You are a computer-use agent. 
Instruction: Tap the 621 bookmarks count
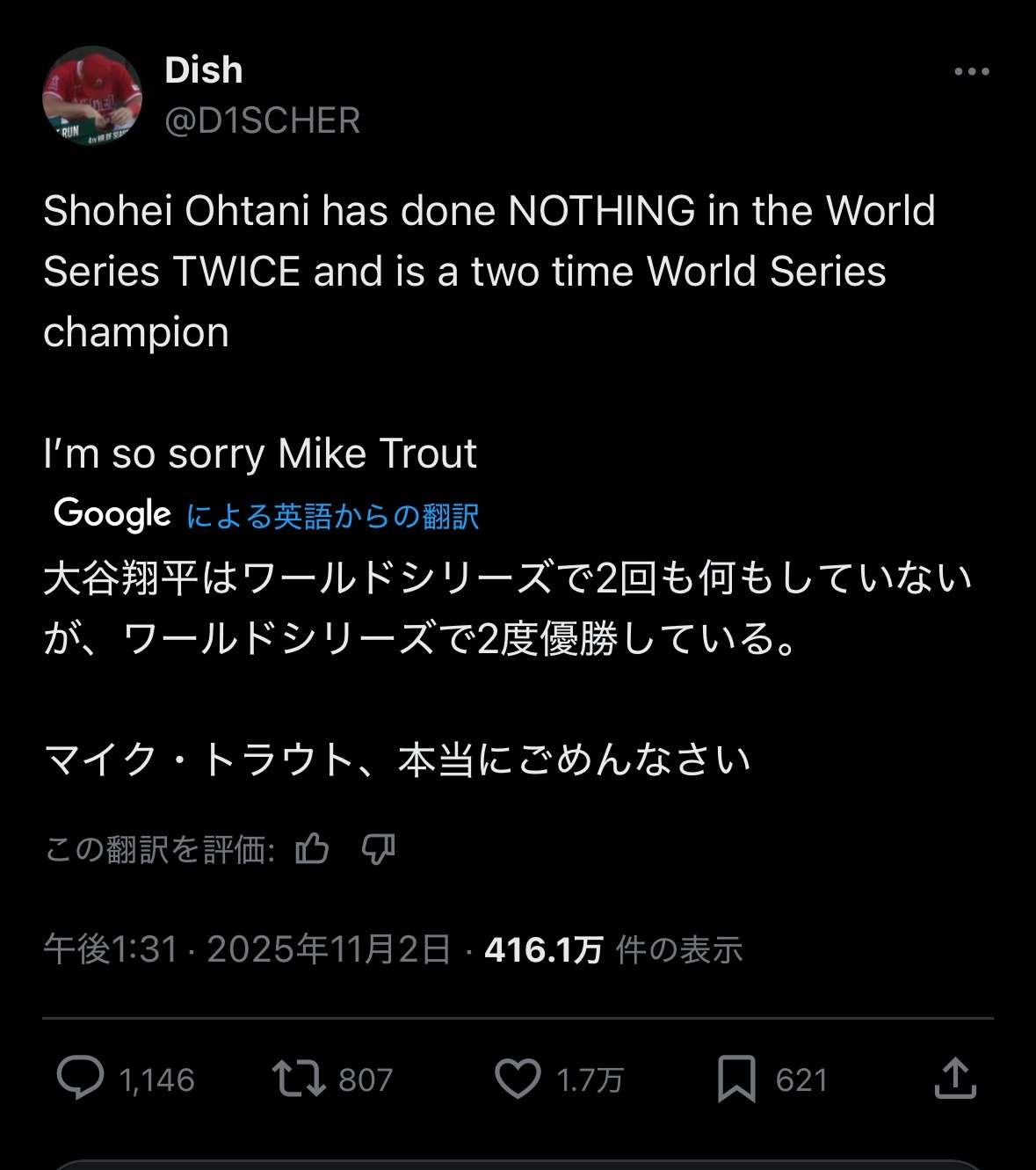tap(801, 1079)
